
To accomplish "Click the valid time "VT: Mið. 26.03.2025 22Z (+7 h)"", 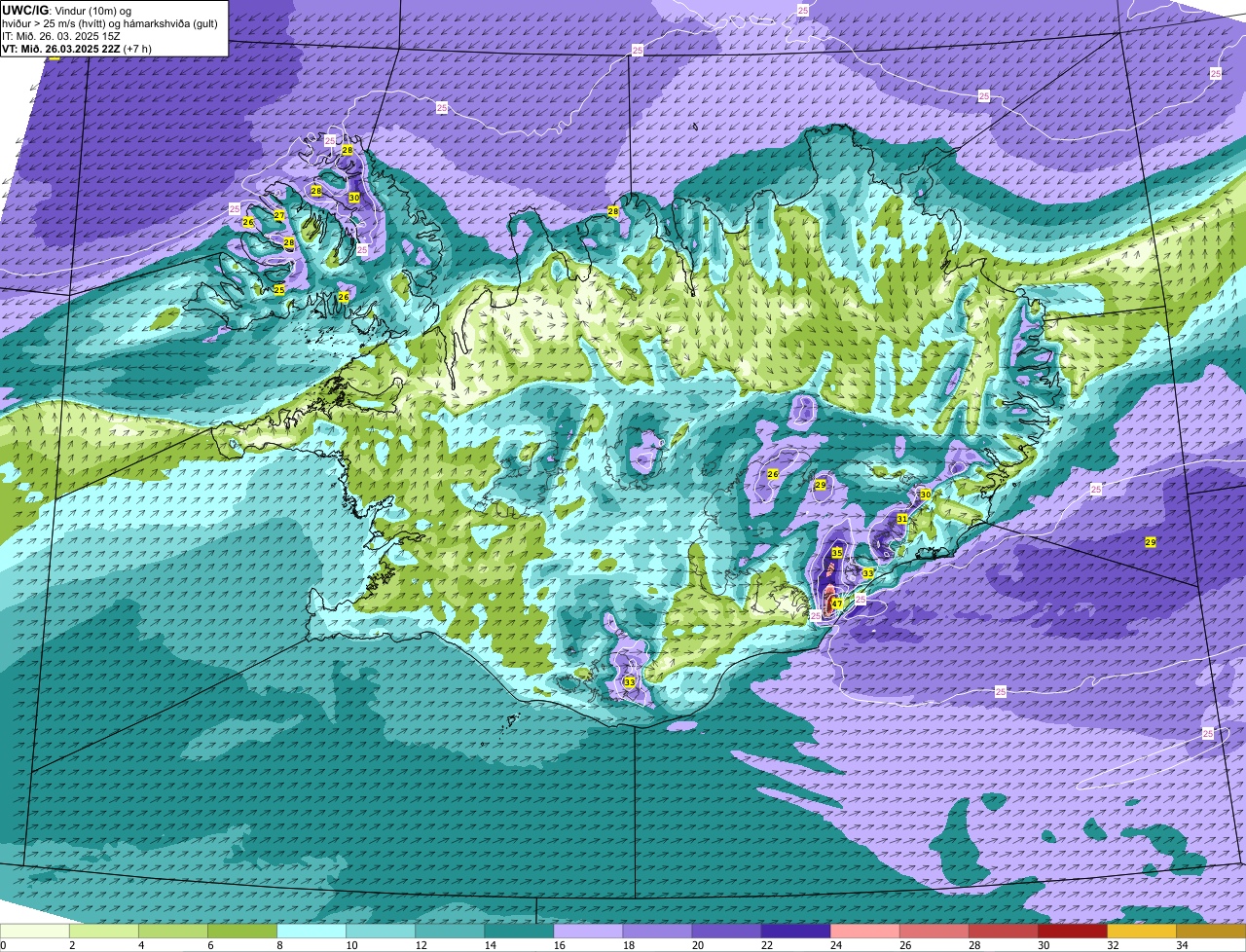I will point(76,48).
